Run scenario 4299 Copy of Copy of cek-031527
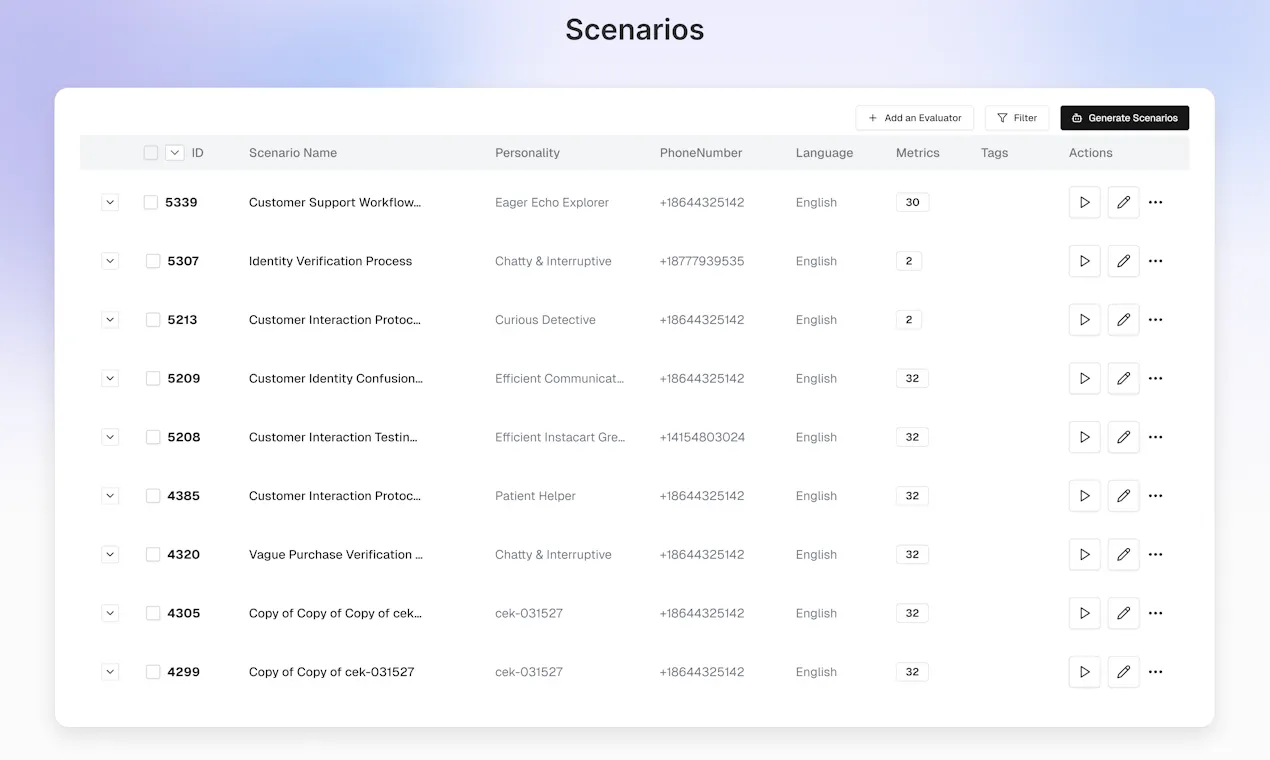Image resolution: width=1270 pixels, height=760 pixels. coord(1084,672)
